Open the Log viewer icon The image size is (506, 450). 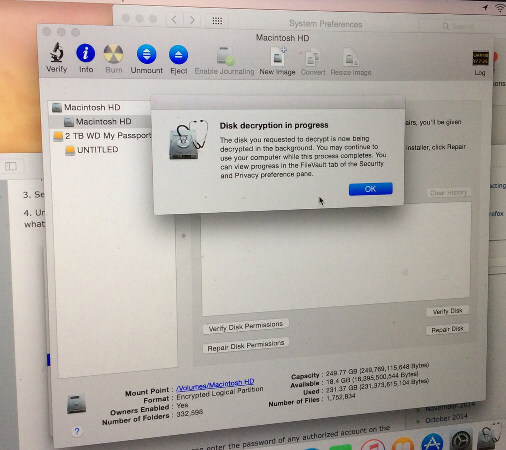[x=480, y=59]
